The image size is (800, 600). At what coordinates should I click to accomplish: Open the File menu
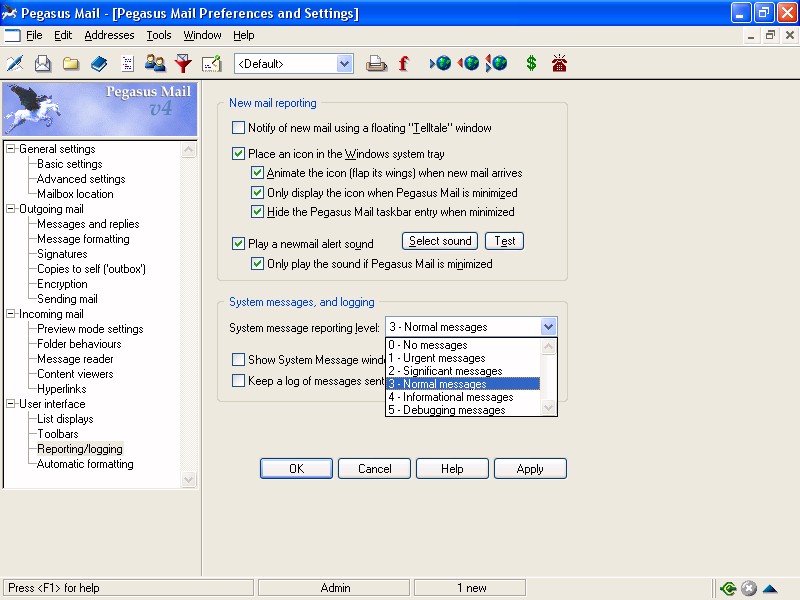(x=34, y=35)
